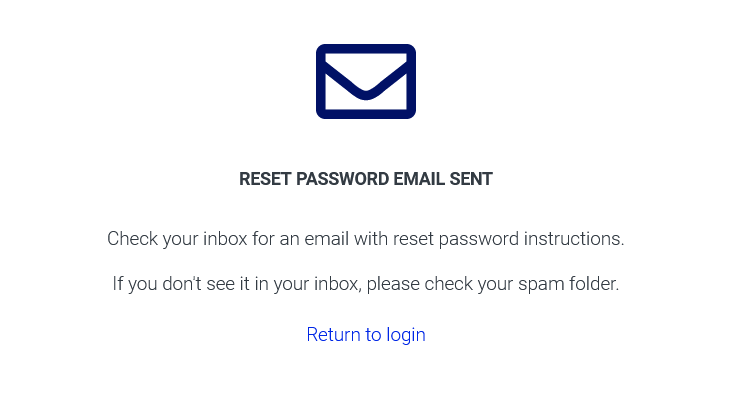Click the word 'folder.' at the sentence end
The image size is (735, 401).
click(594, 284)
